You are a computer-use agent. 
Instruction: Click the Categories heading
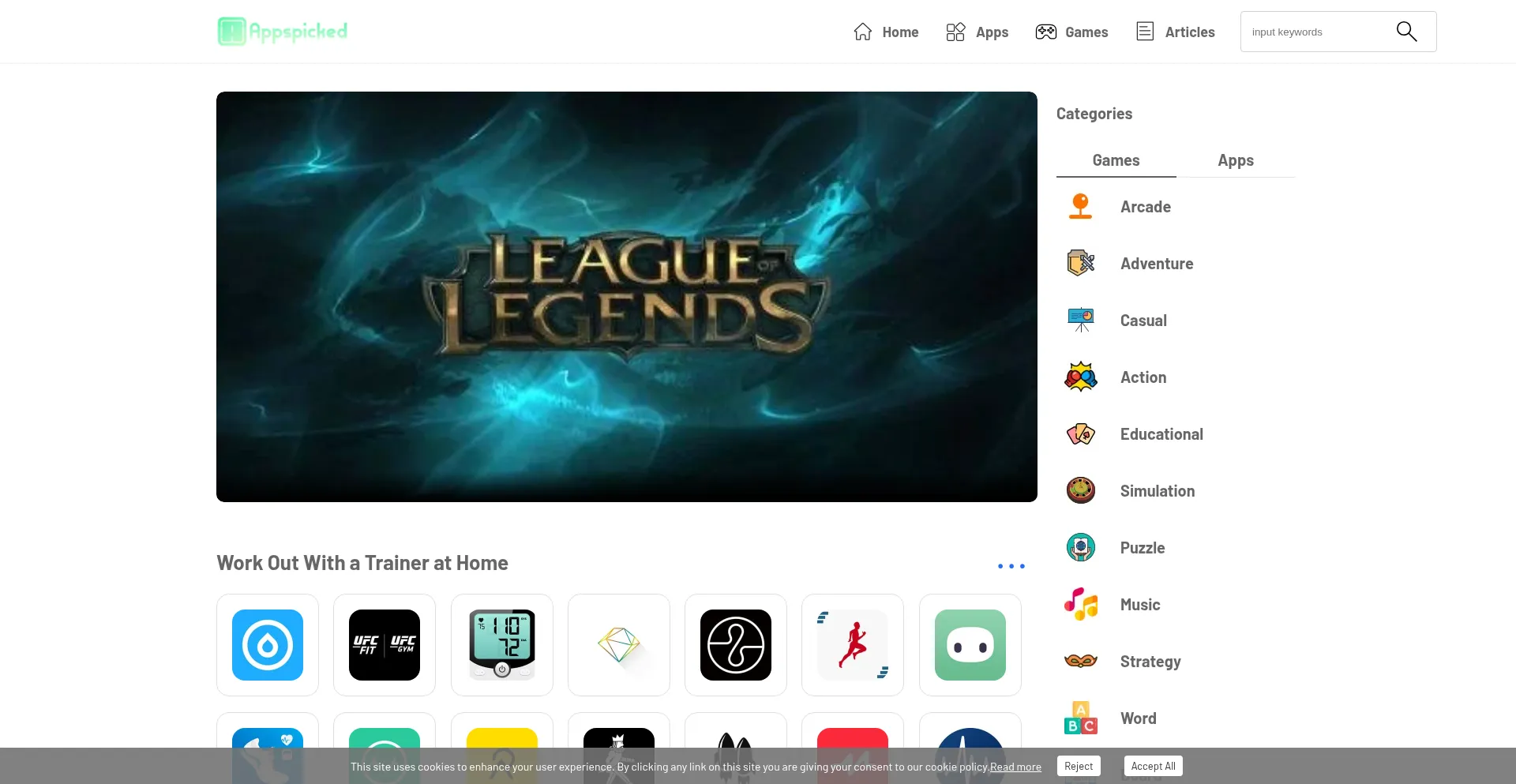1094,114
